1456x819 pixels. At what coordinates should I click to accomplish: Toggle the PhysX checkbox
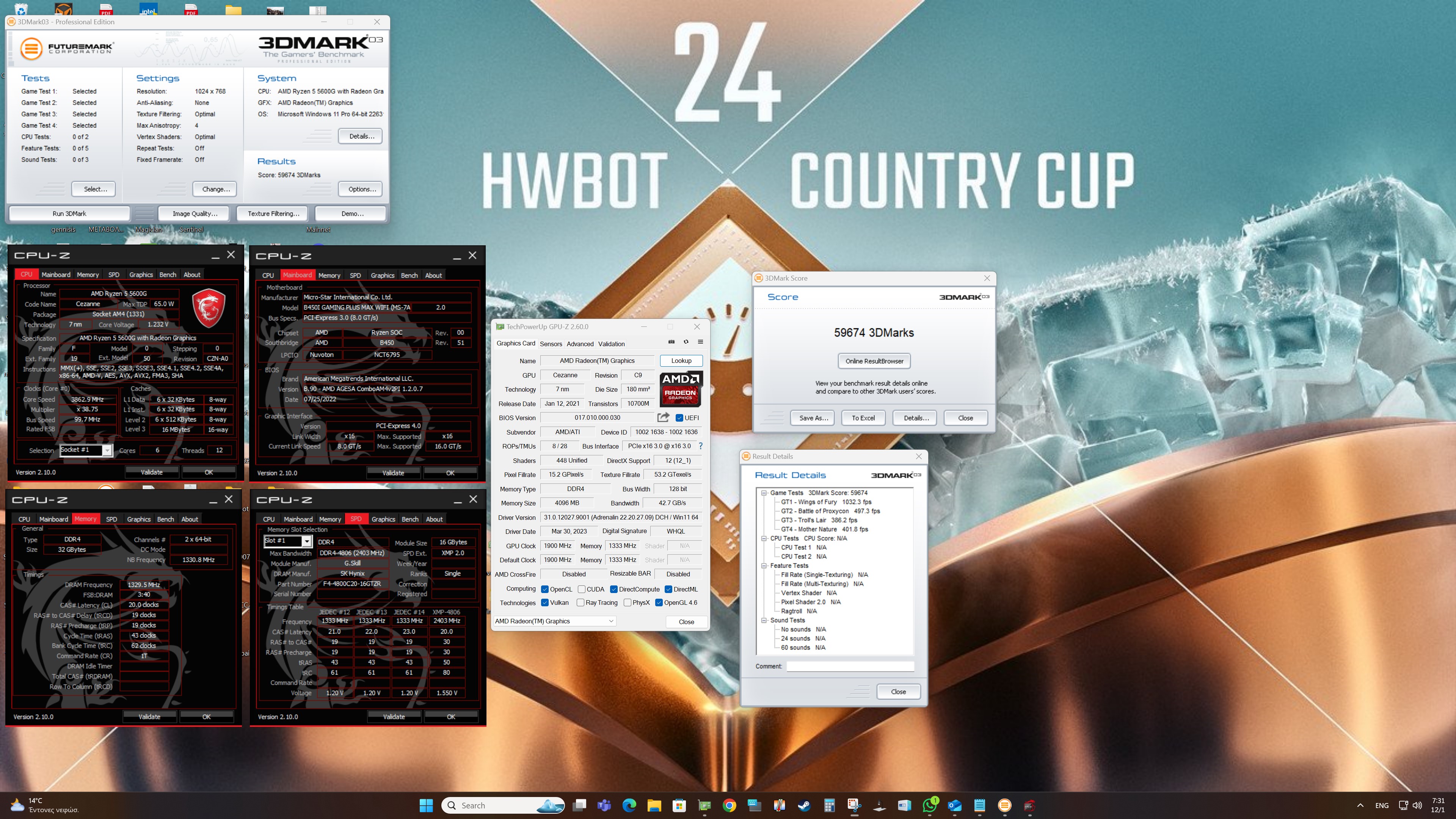(628, 602)
